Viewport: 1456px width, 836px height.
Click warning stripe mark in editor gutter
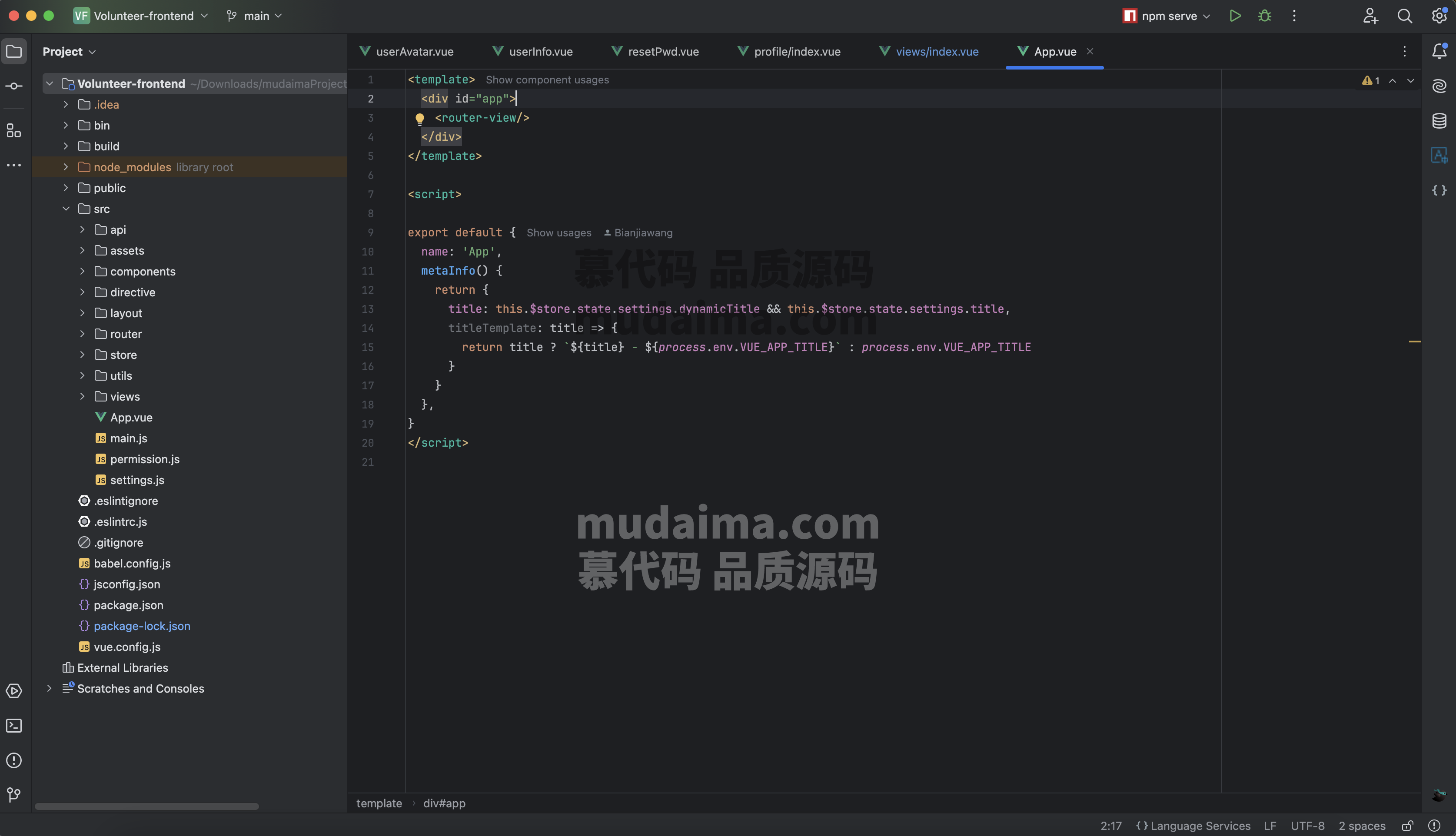pyautogui.click(x=1415, y=342)
